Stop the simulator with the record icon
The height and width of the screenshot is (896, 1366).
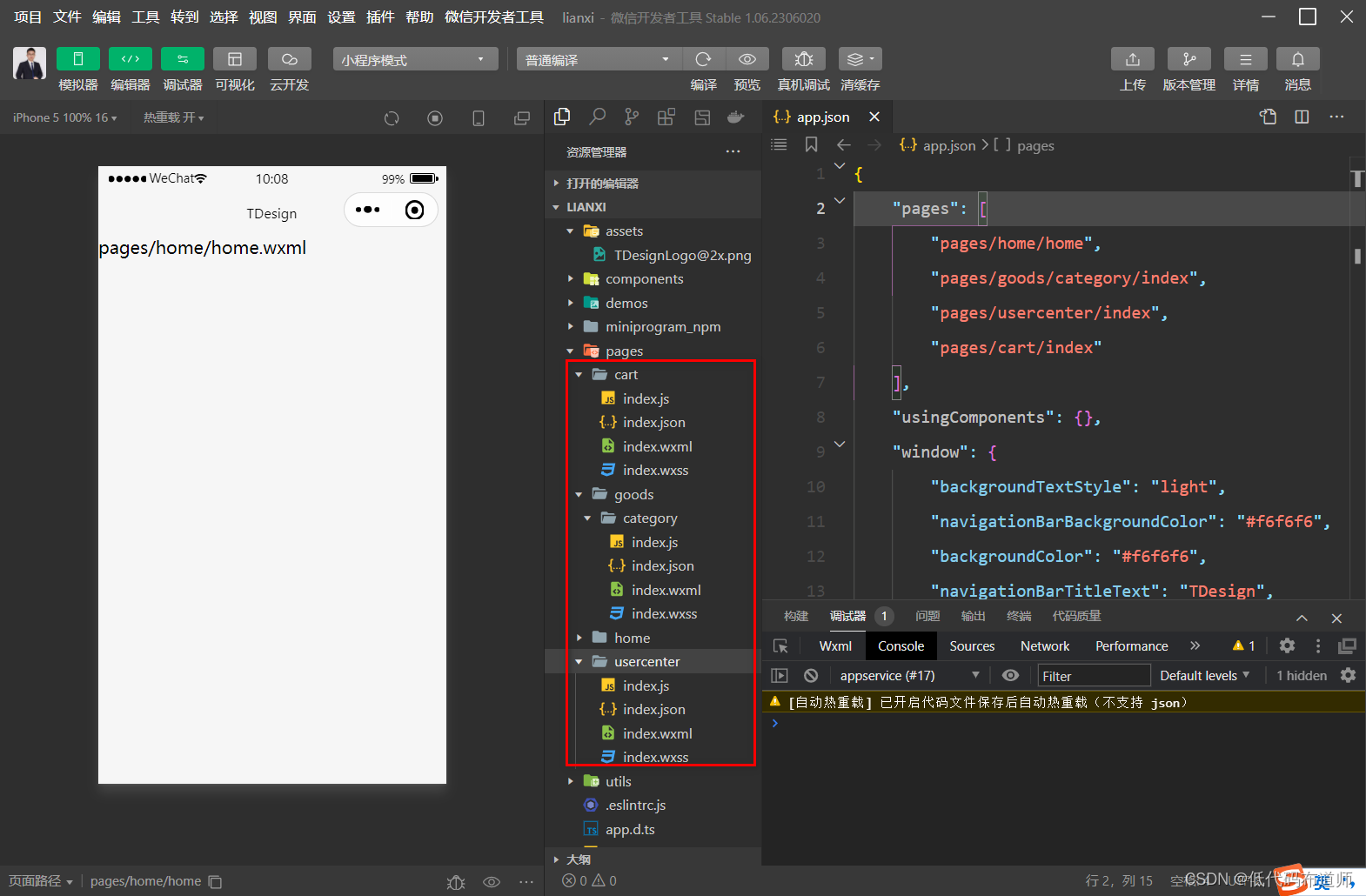(435, 118)
